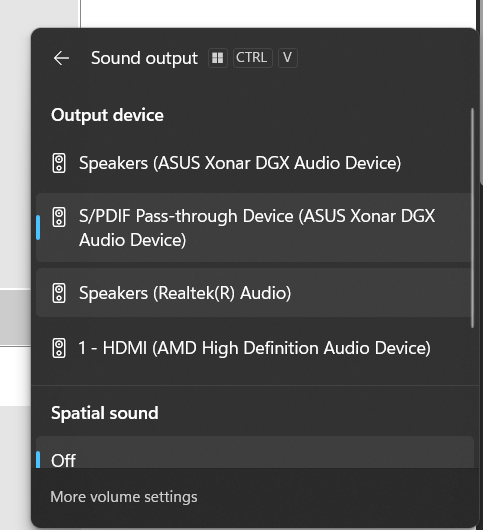This screenshot has height=530, width=483.
Task: Select S/PDIF Pass-through Device as output
Action: tap(253, 228)
